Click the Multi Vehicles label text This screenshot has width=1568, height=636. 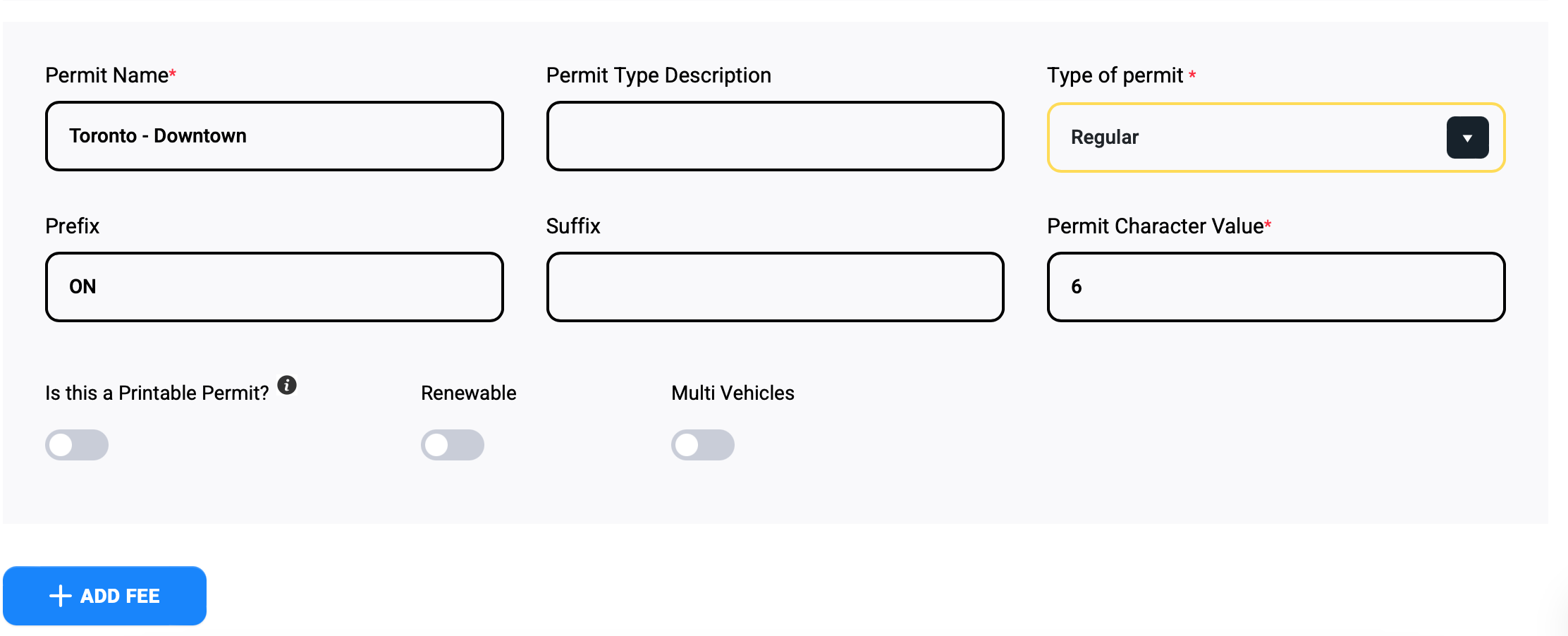733,393
